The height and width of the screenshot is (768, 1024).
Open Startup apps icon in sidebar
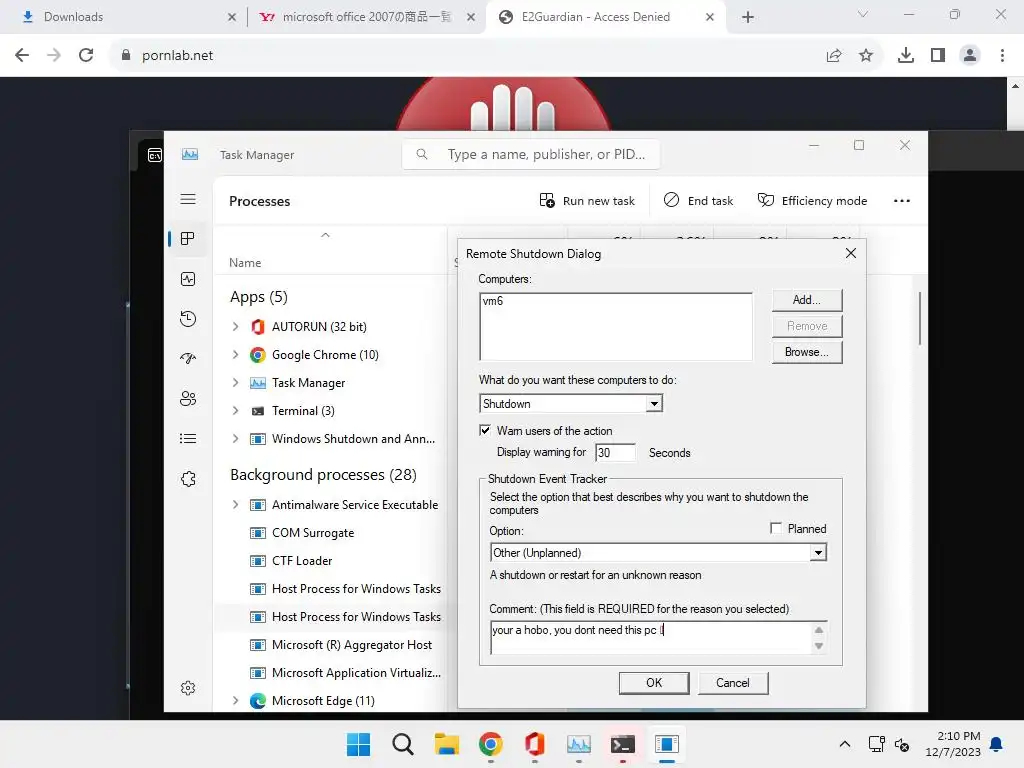[x=188, y=359]
